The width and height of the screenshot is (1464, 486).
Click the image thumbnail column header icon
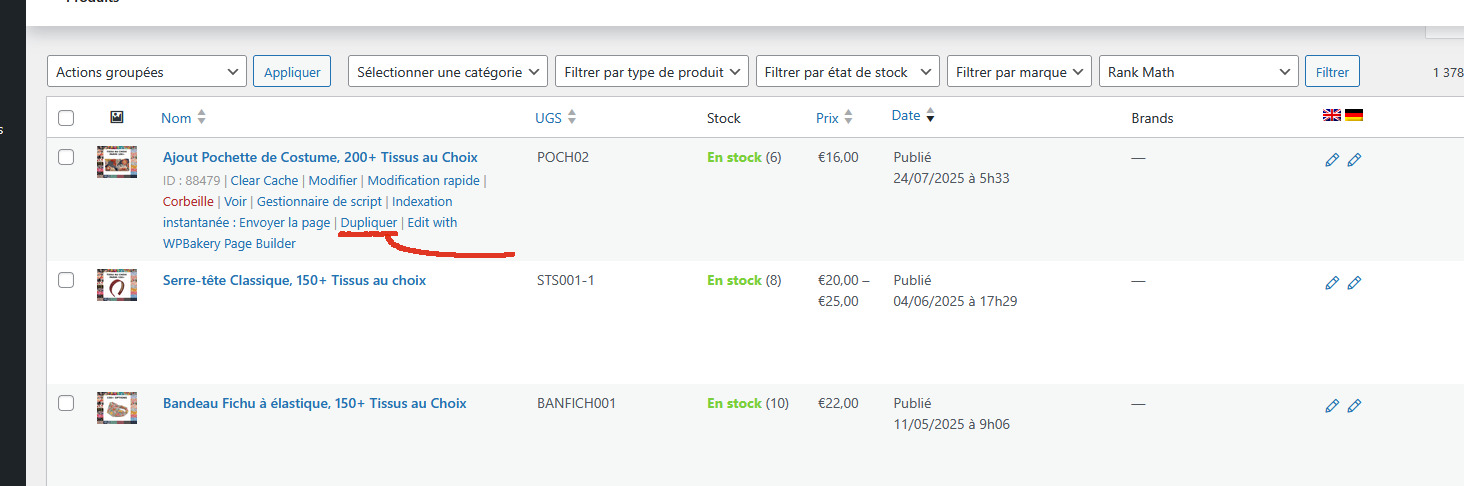click(117, 118)
